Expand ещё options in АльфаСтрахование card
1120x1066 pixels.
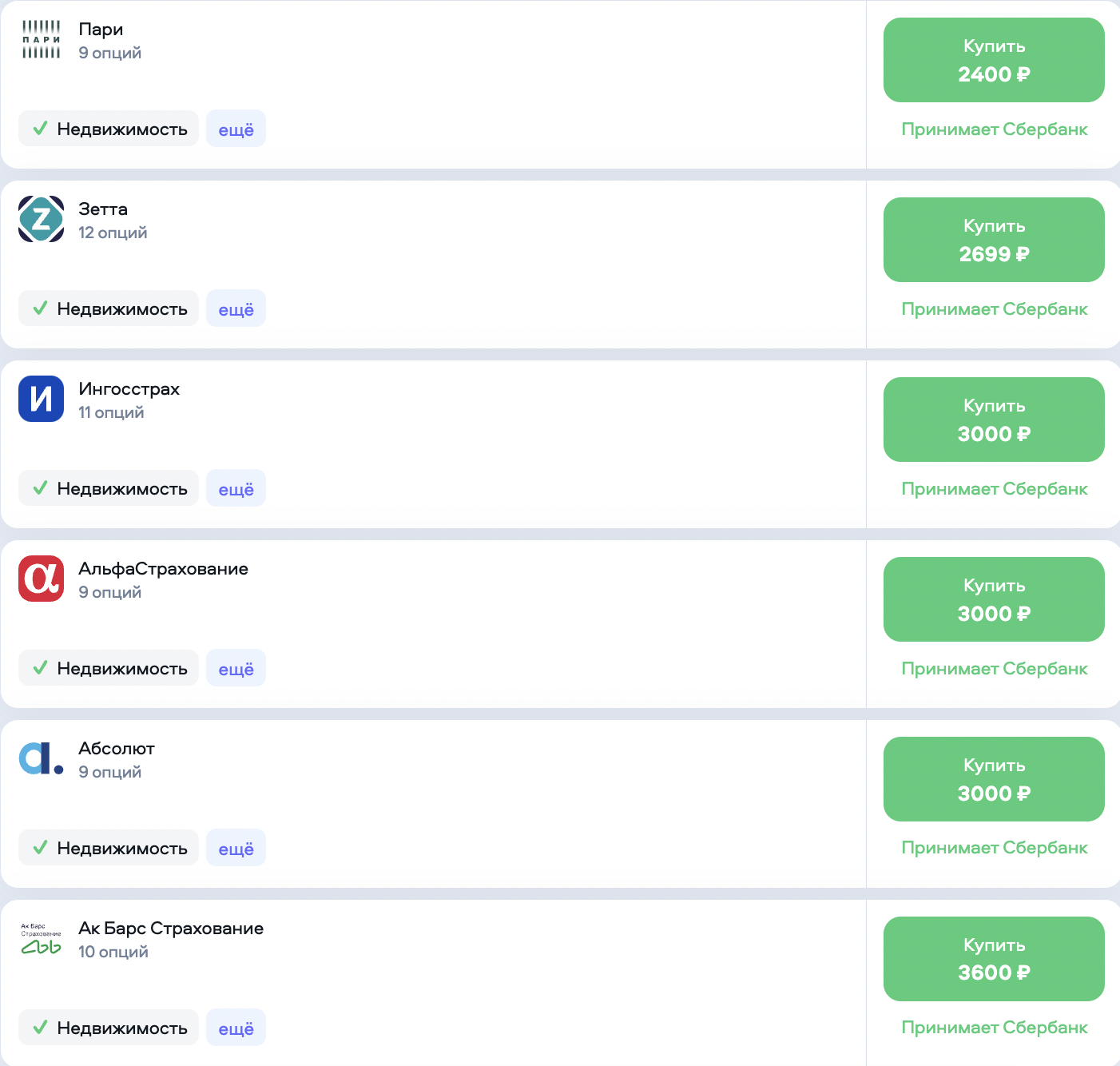click(236, 668)
